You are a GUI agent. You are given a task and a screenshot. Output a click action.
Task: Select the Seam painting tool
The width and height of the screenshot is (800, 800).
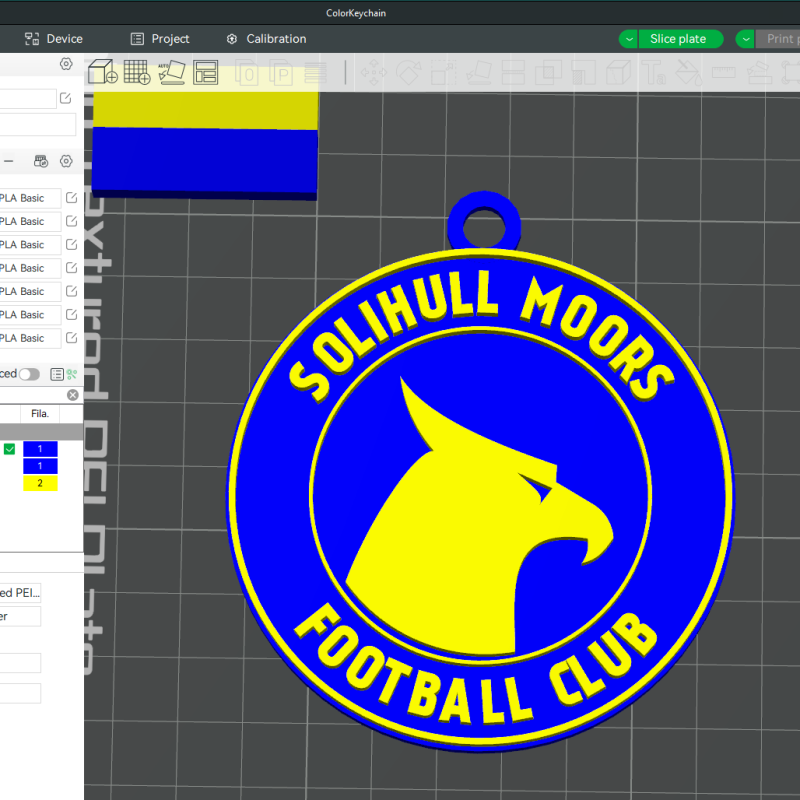pyautogui.click(x=618, y=73)
